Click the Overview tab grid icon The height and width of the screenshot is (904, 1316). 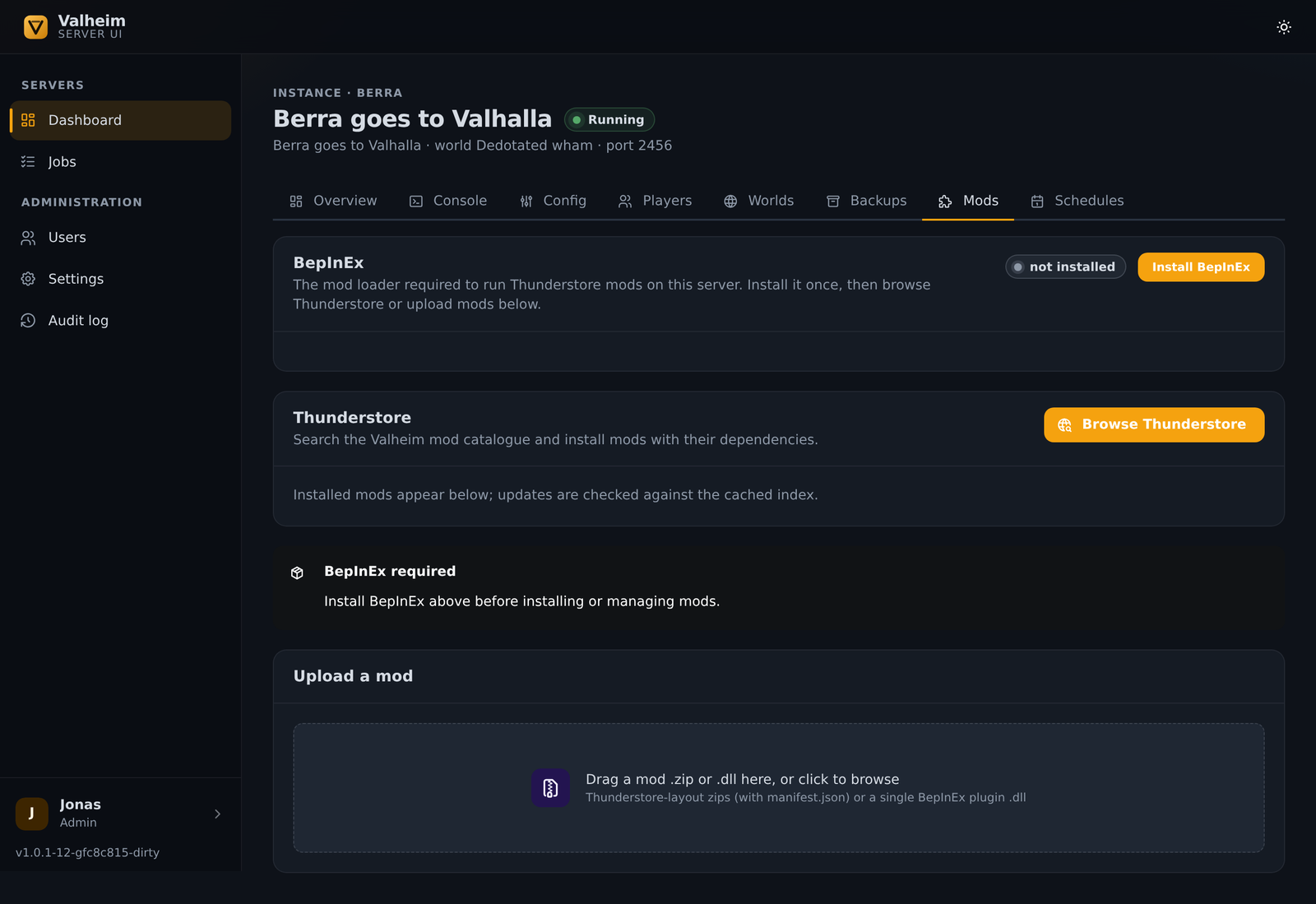pos(296,202)
